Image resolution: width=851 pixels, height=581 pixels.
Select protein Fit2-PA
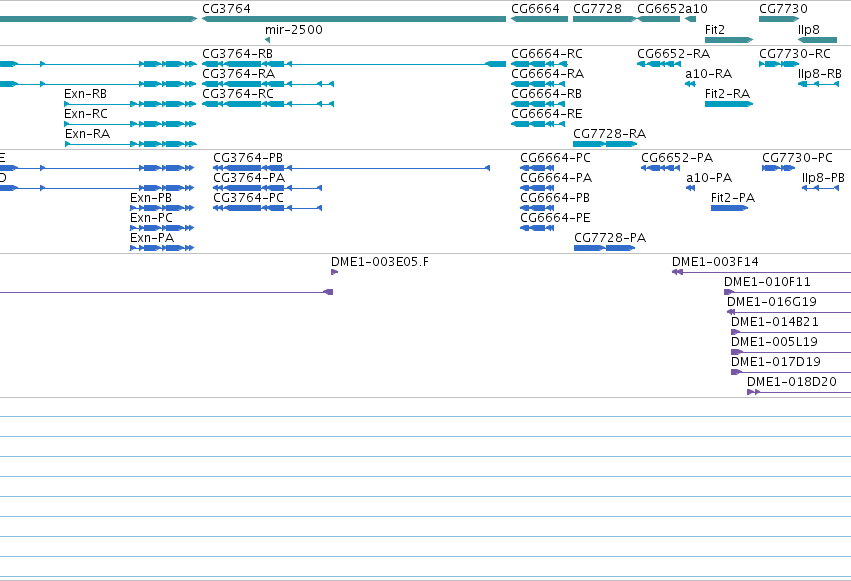coord(729,208)
